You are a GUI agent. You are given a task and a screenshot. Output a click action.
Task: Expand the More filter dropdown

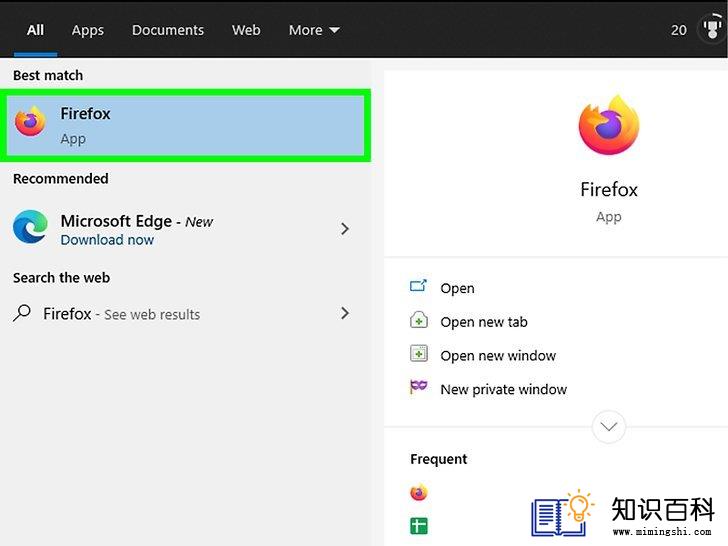[314, 30]
